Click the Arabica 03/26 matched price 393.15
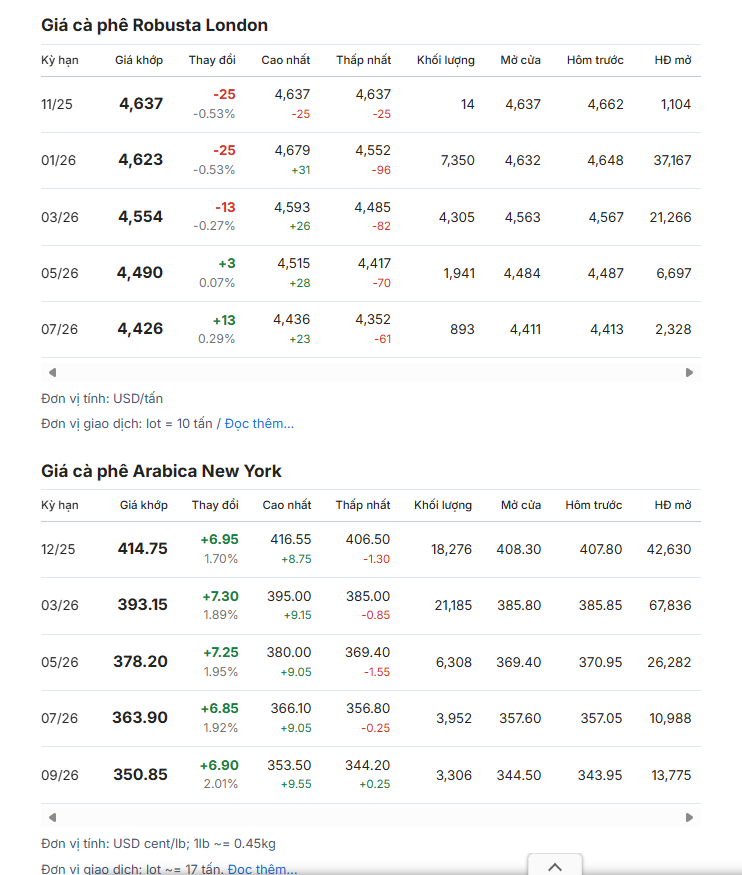 pos(142,605)
